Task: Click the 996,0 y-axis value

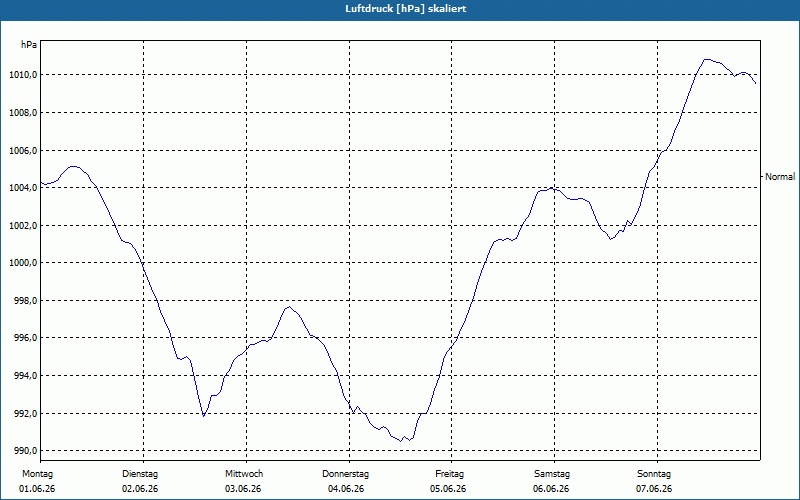Action: tap(26, 338)
